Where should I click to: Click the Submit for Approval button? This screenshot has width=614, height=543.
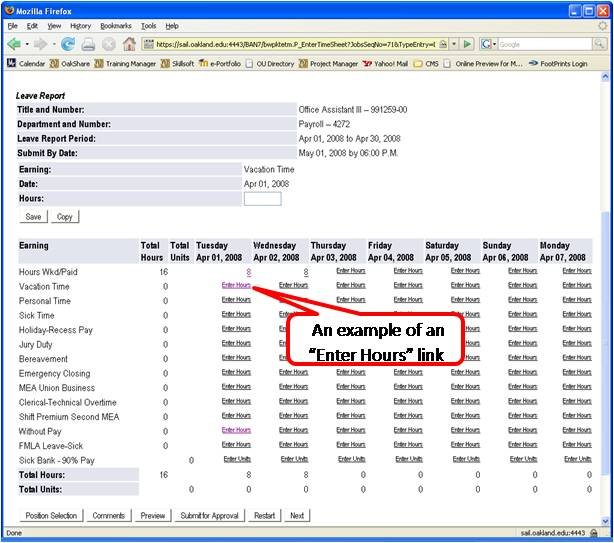pos(208,516)
